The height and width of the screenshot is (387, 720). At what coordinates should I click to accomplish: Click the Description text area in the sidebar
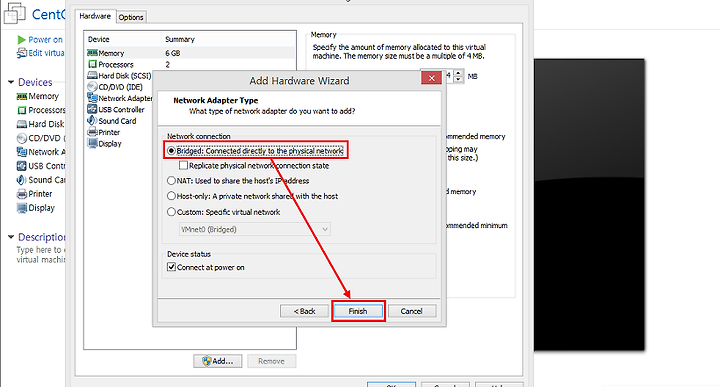point(40,255)
